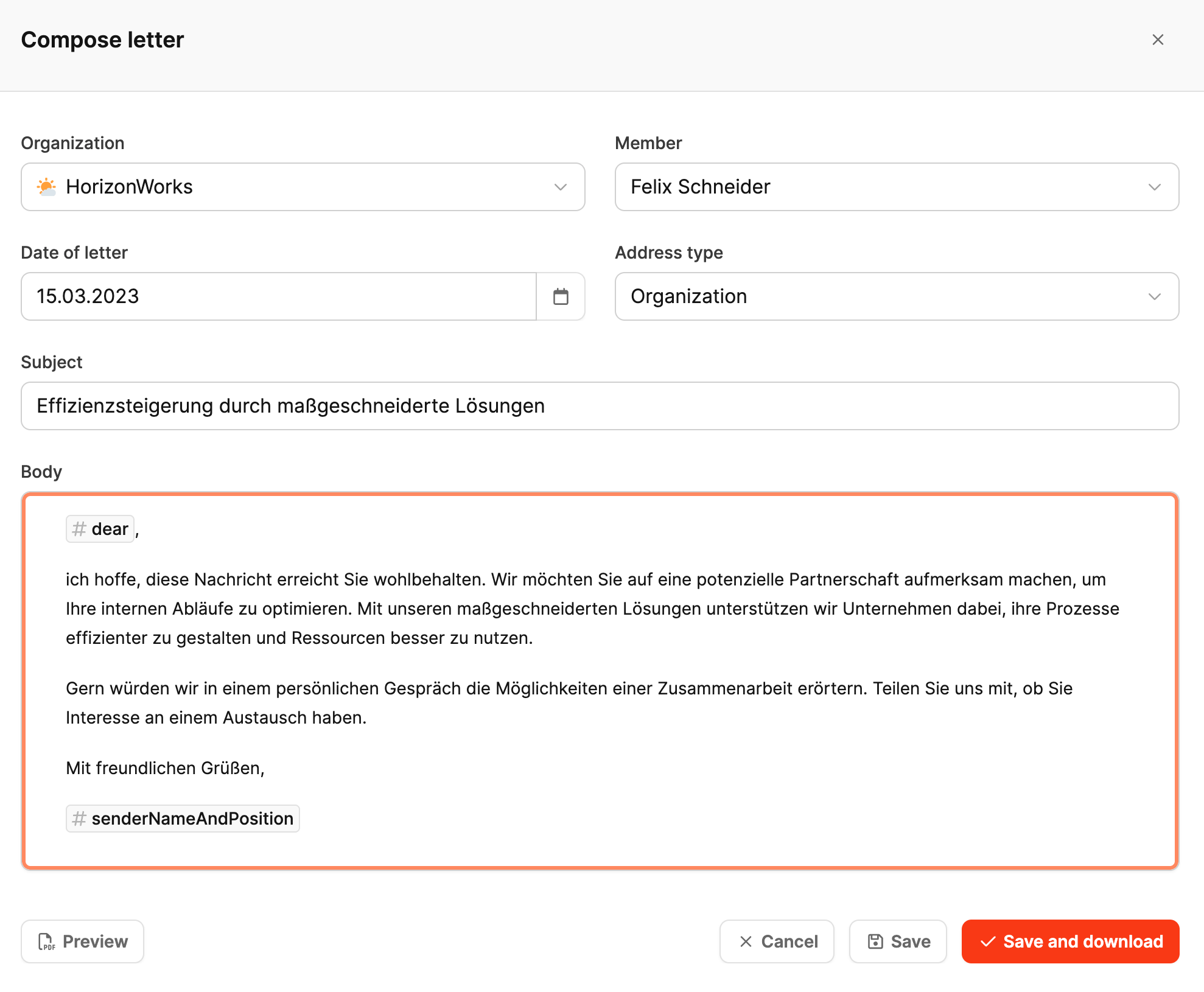Click the Date of letter label
Screen dimensions: 1204x992
pyautogui.click(x=74, y=253)
